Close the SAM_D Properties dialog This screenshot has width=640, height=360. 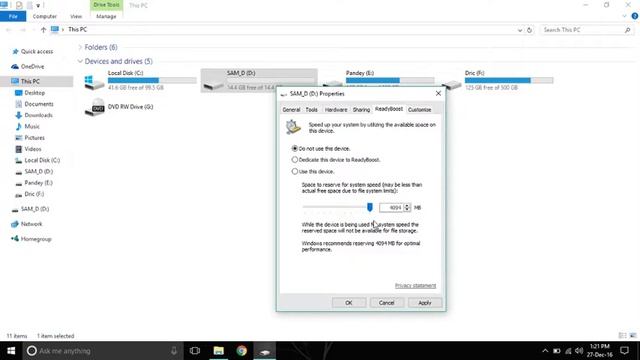(x=438, y=93)
